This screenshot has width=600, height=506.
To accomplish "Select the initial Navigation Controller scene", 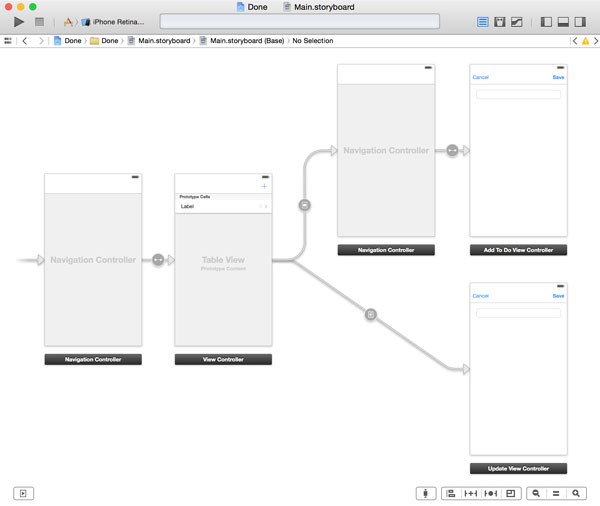I will 93,260.
